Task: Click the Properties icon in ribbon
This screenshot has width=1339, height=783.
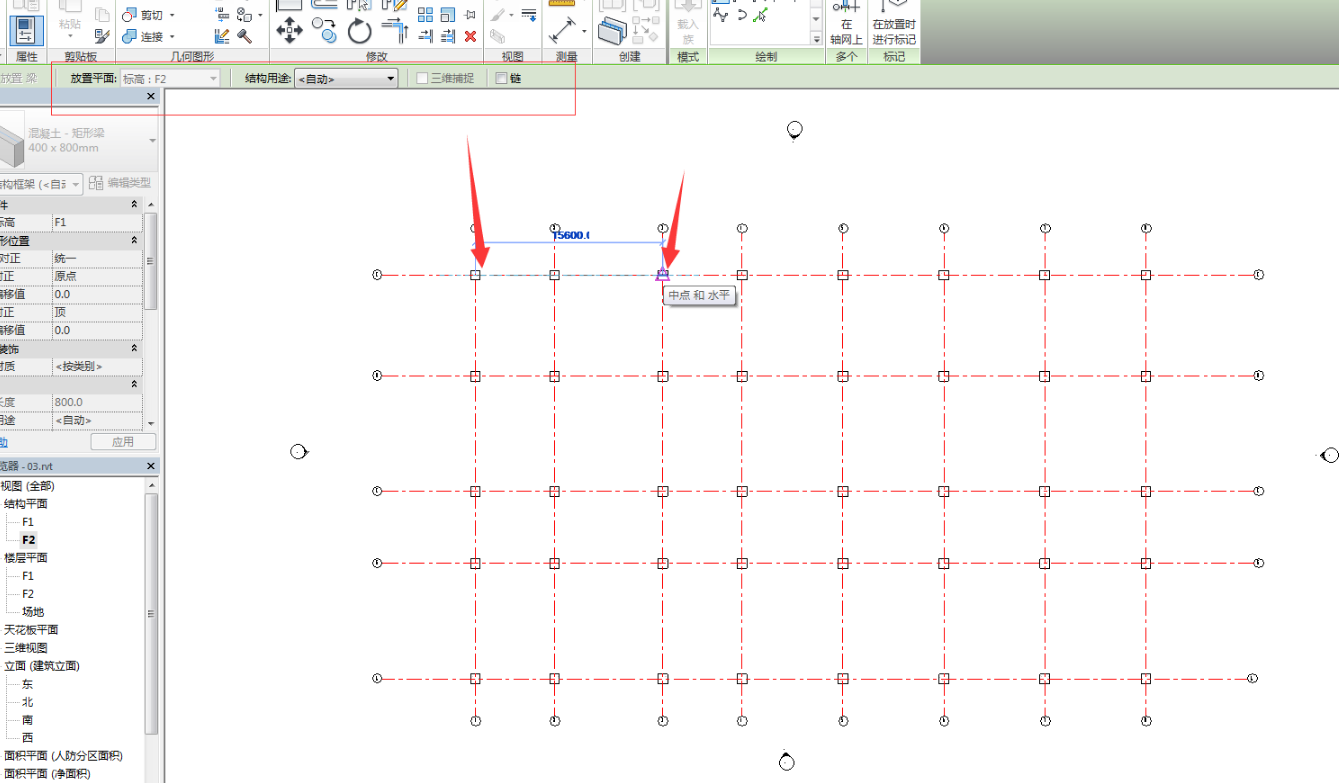Action: point(26,29)
